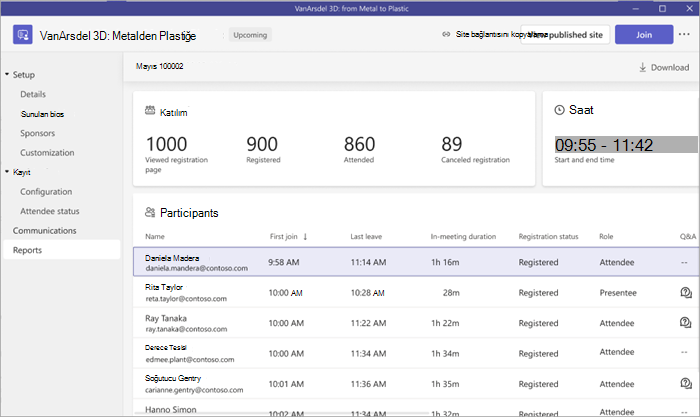Open Q&A icon for Rita Taylor
Viewport: 700px width, 417px height.
point(686,293)
